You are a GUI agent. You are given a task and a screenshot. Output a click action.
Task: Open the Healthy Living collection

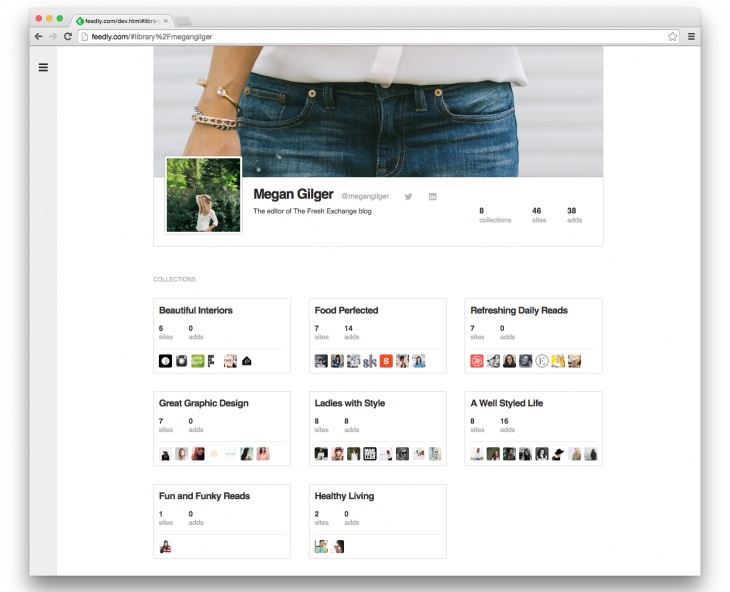pyautogui.click(x=344, y=496)
